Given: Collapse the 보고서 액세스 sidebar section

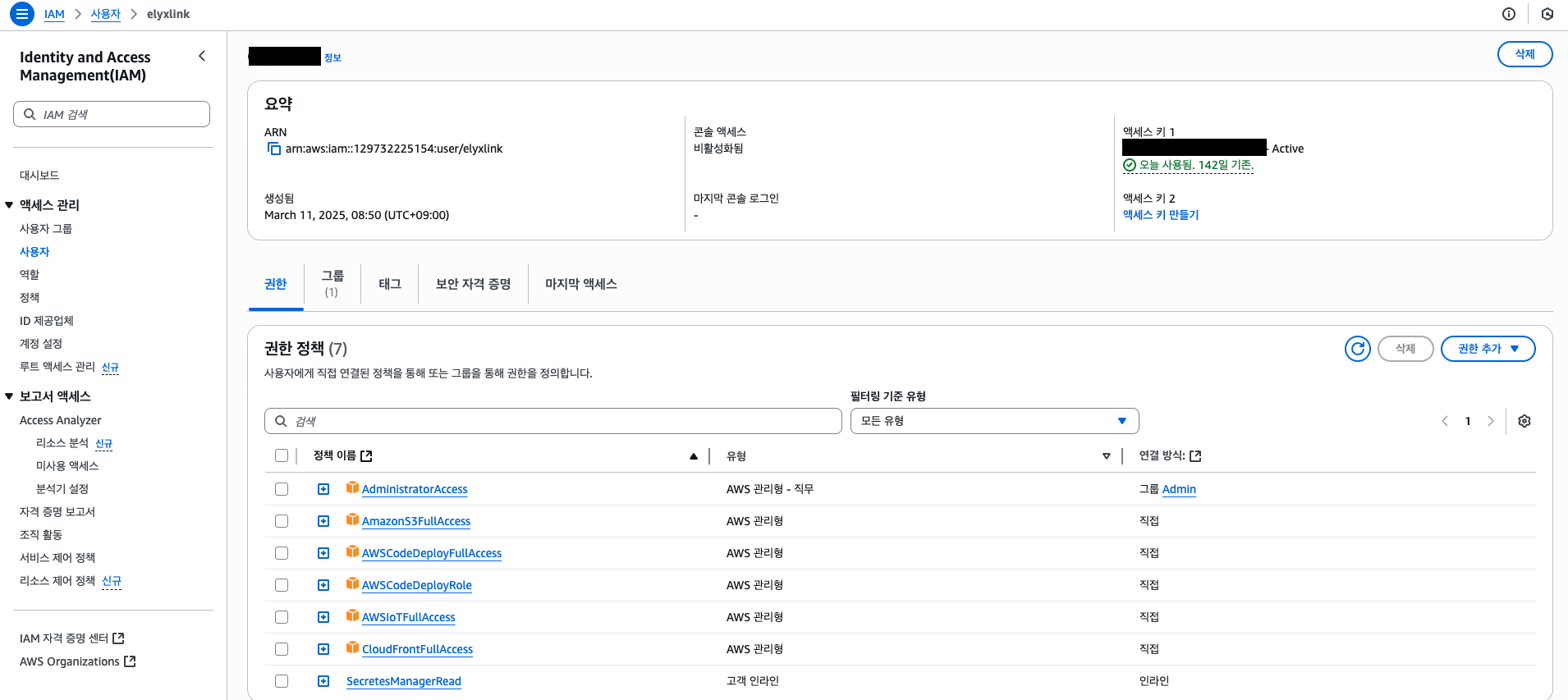Looking at the screenshot, I should pos(9,396).
